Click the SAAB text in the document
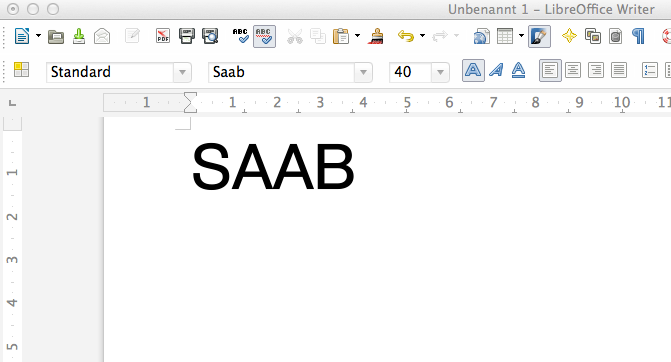The image size is (671, 362). tap(273, 167)
